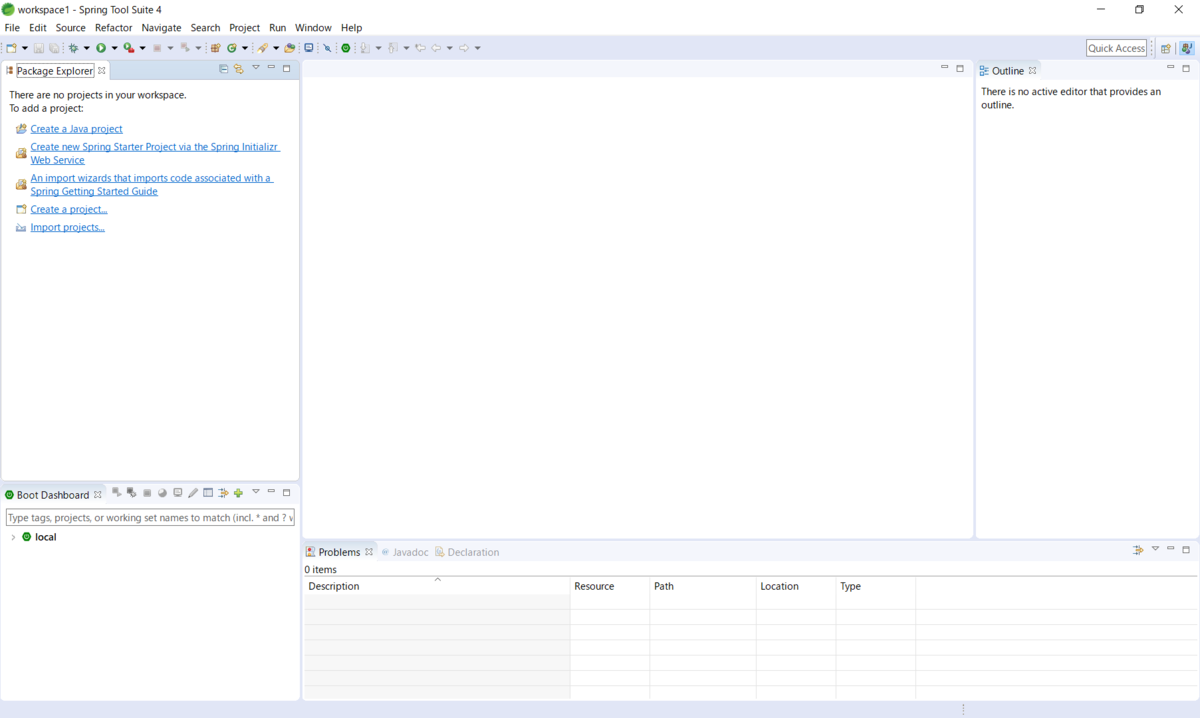Image resolution: width=1200 pixels, height=718 pixels.
Task: Click Create new Spring Starter Project link
Action: 155,153
